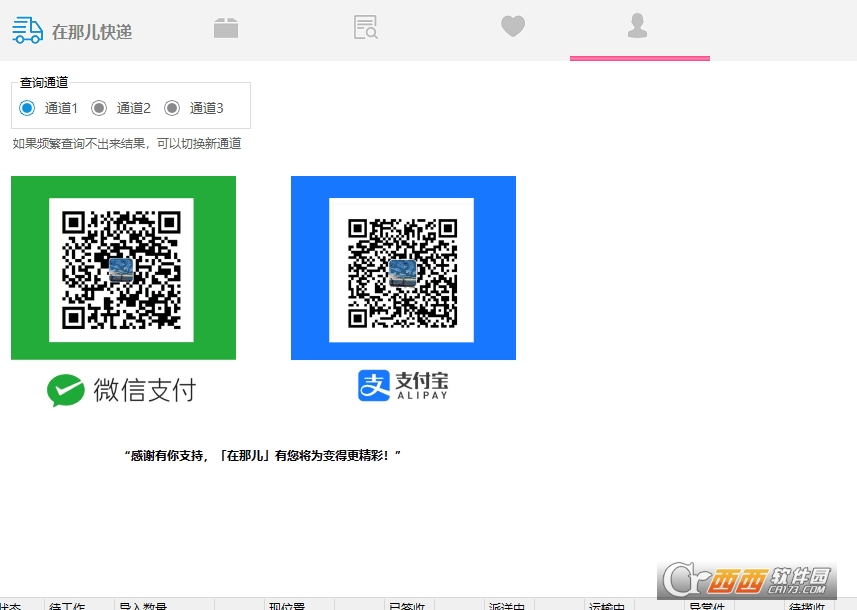Click the 在那儿快递 app title
Viewport: 857px width, 610px height.
[92, 32]
